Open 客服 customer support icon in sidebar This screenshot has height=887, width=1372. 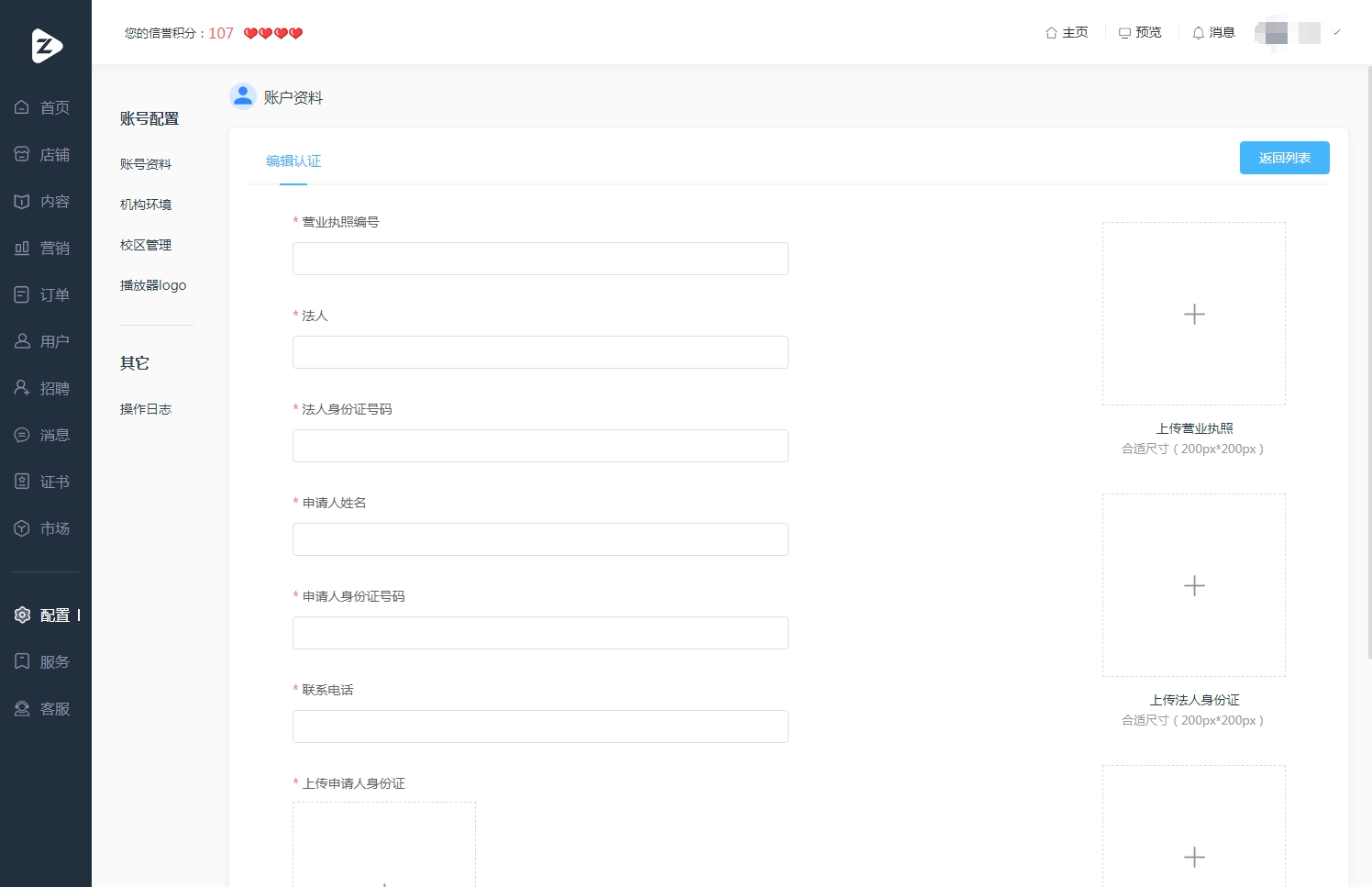tap(22, 708)
